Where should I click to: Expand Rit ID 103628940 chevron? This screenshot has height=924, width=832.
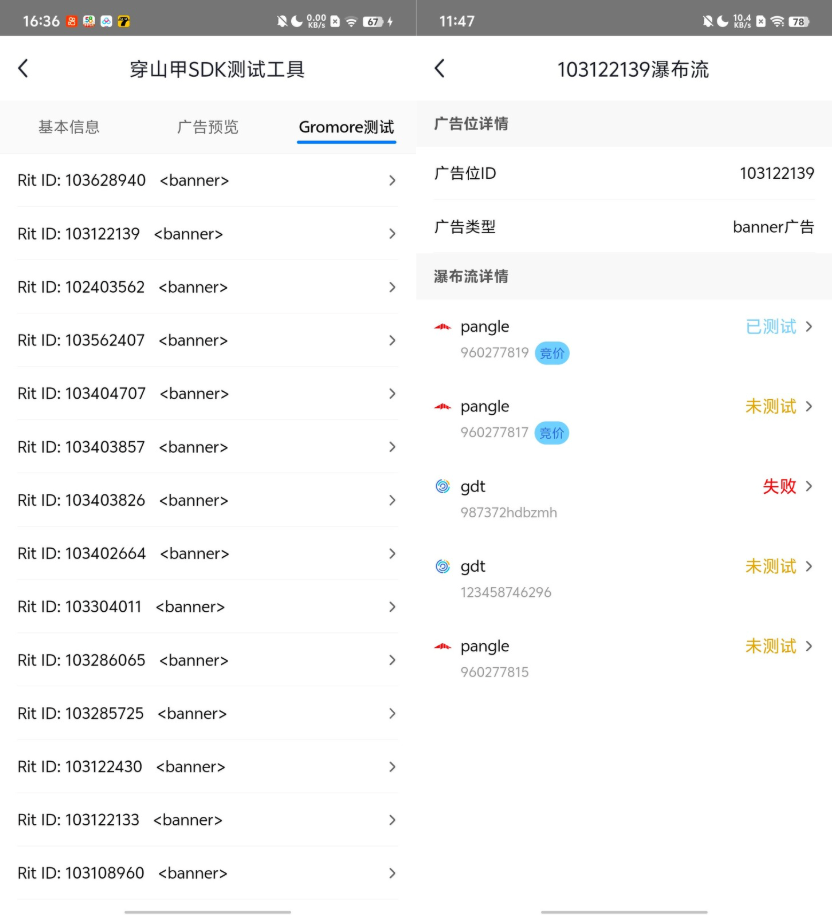pos(392,181)
